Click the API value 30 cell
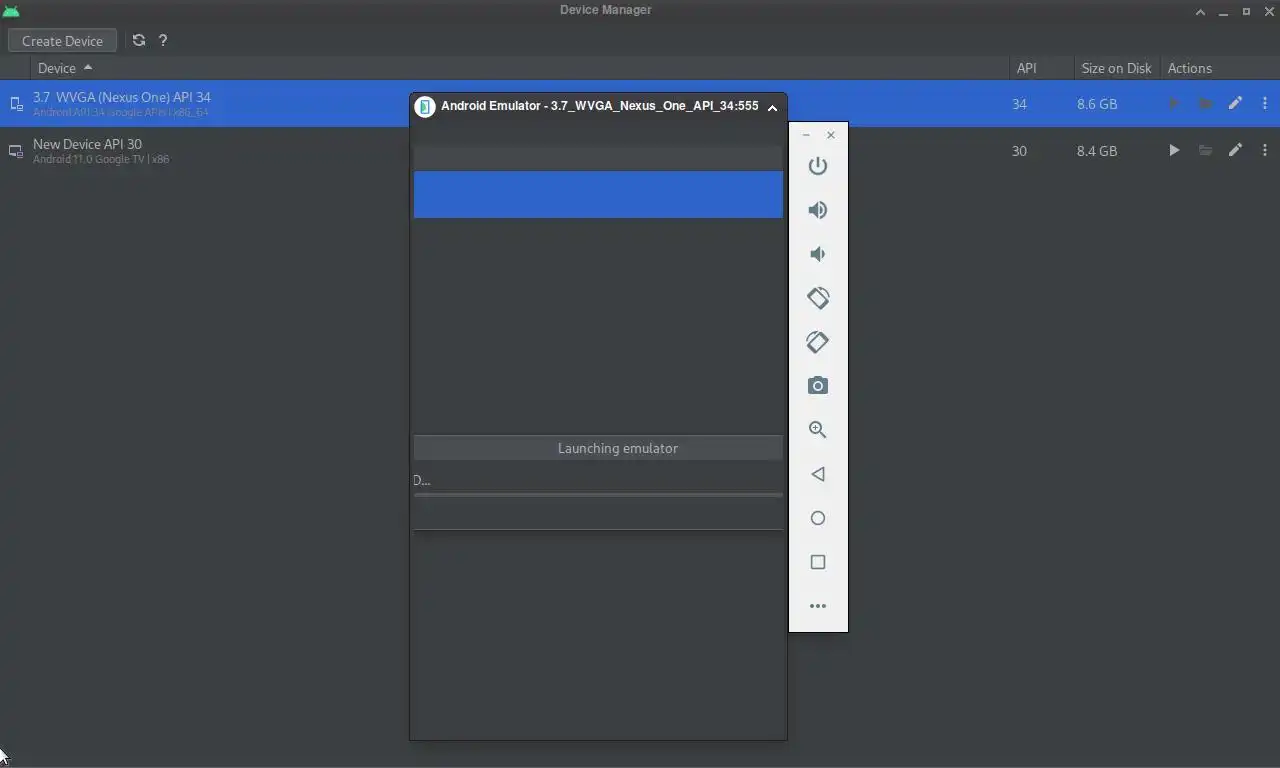 pos(1019,151)
